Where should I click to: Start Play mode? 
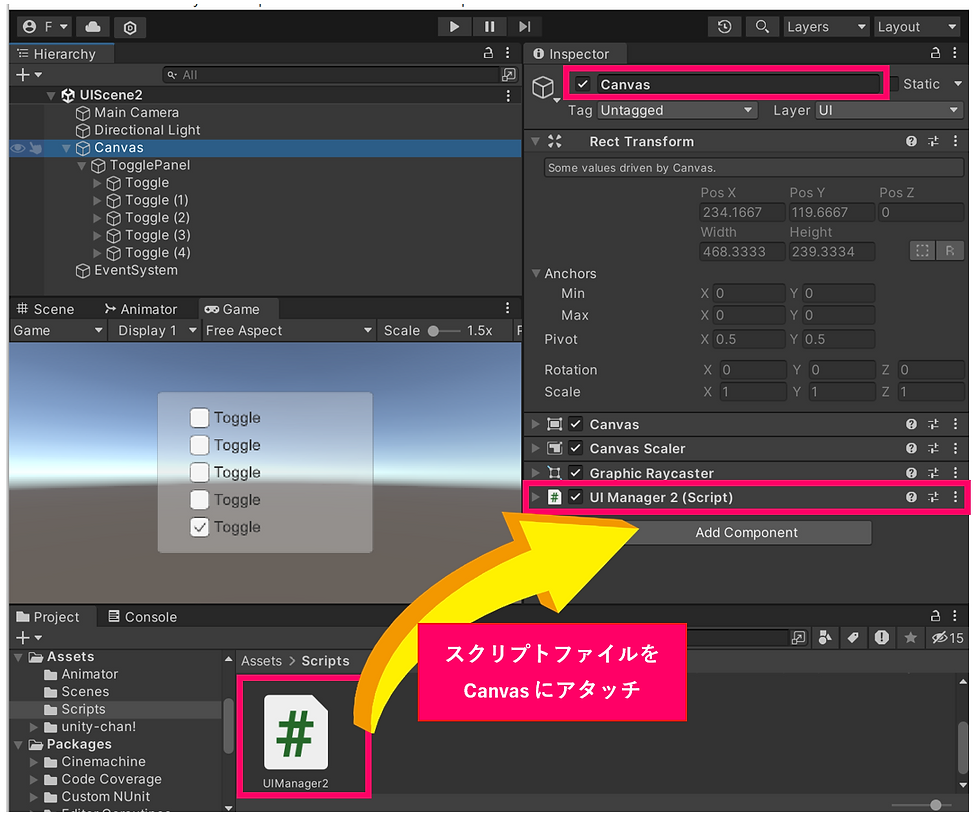[454, 27]
